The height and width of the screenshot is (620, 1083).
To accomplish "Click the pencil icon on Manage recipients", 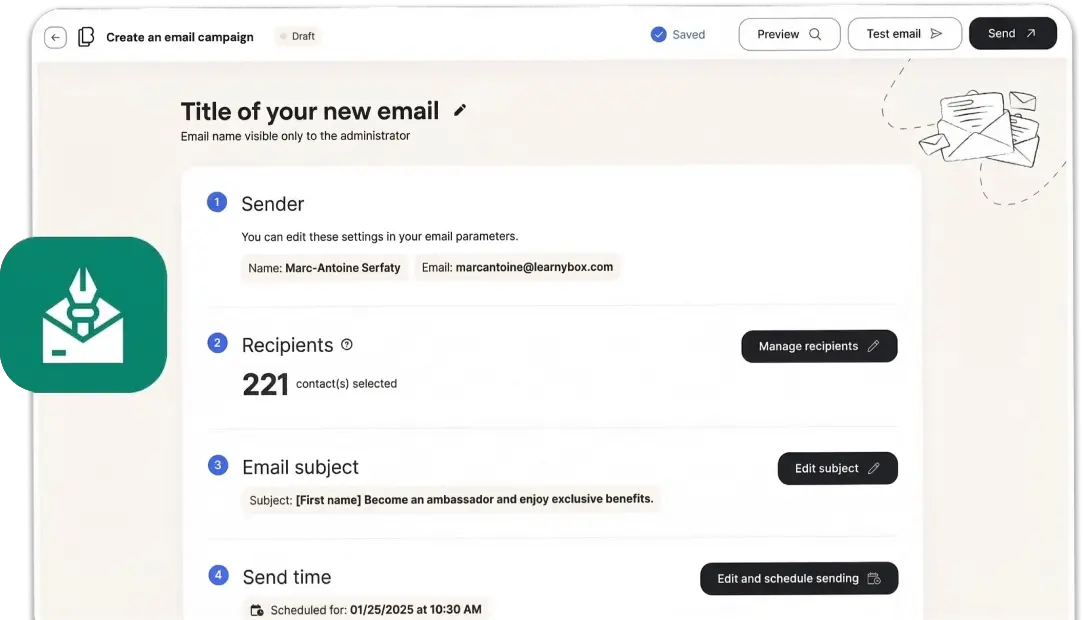I will [875, 346].
